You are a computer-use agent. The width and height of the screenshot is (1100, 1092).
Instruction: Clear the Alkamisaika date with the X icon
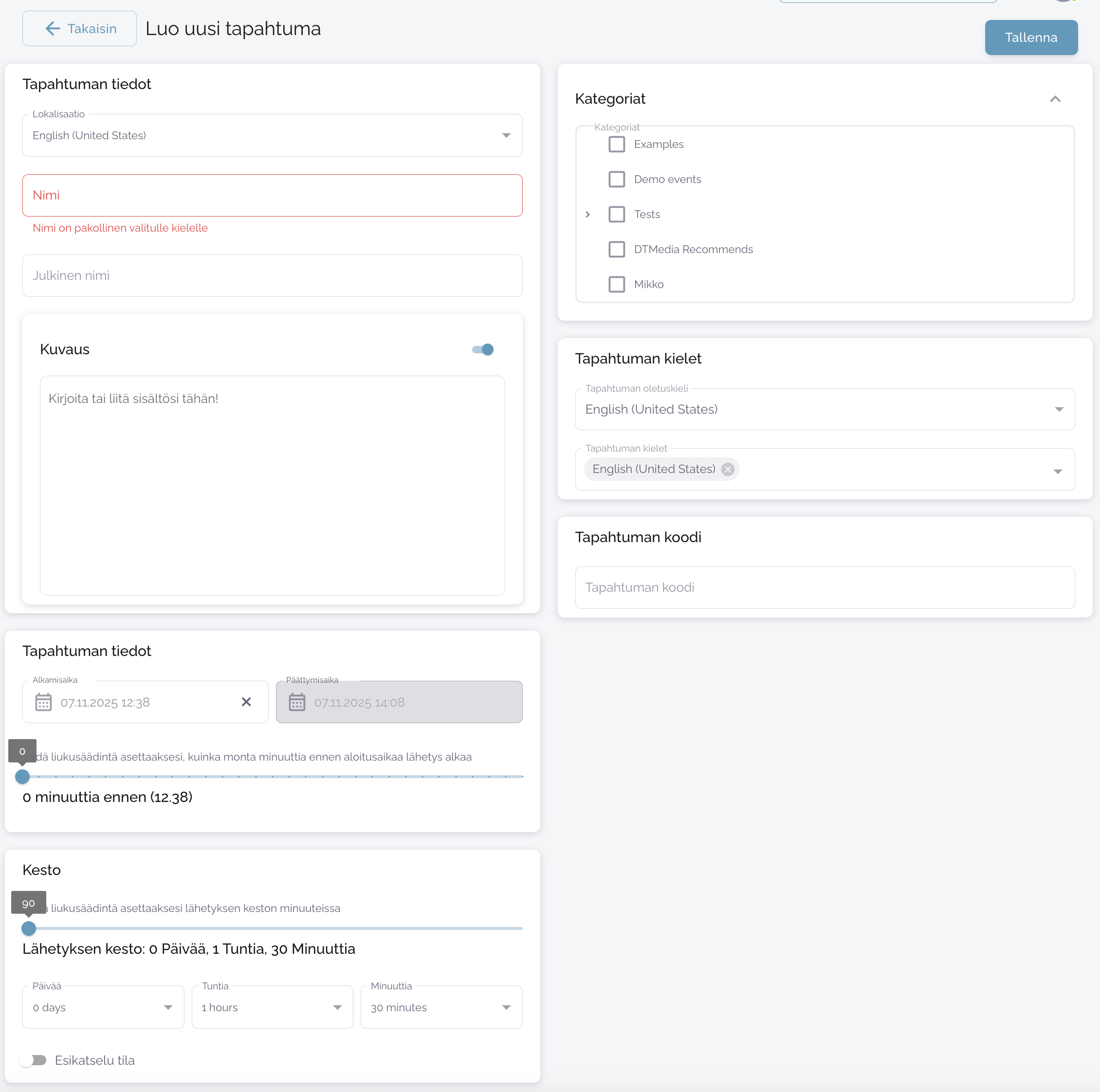click(x=246, y=702)
